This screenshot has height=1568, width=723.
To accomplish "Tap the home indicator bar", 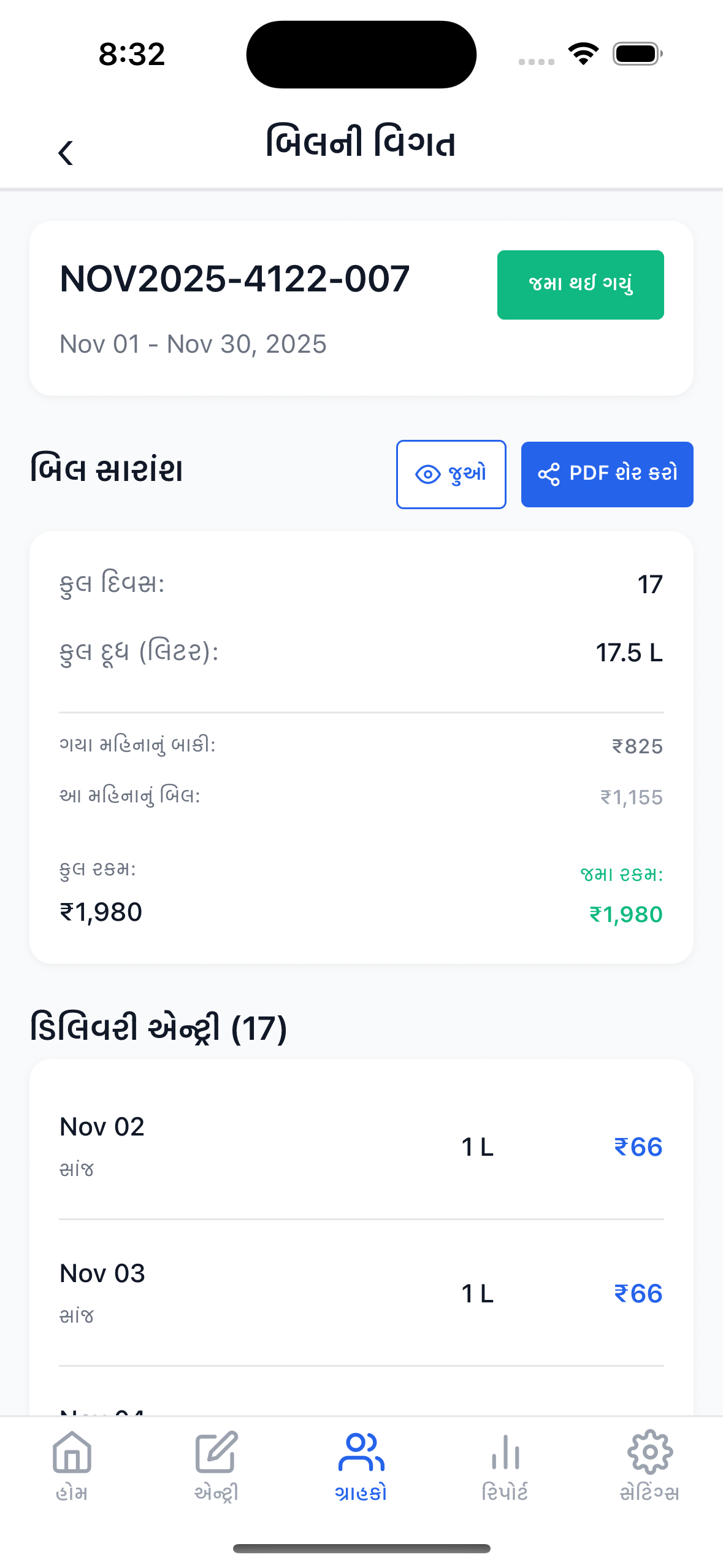I will (x=361, y=1548).
